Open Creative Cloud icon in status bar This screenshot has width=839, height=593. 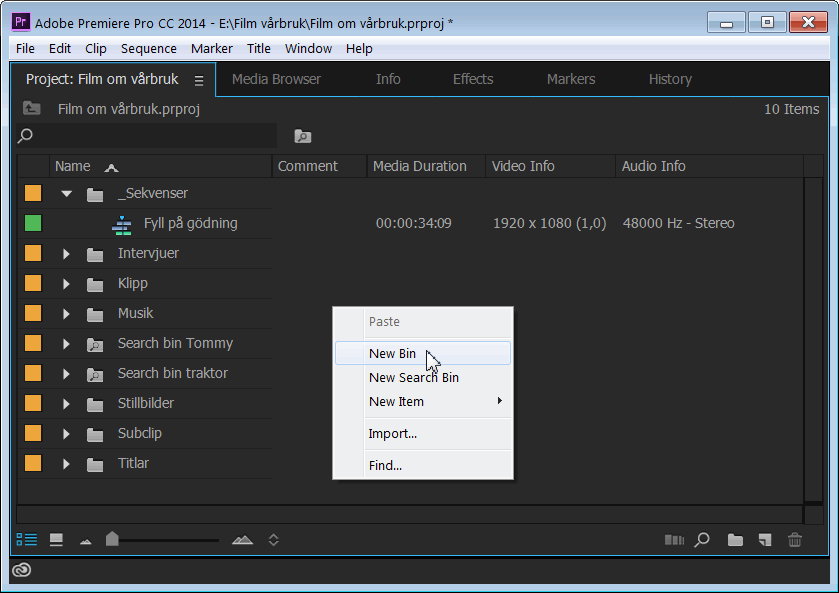(22, 570)
